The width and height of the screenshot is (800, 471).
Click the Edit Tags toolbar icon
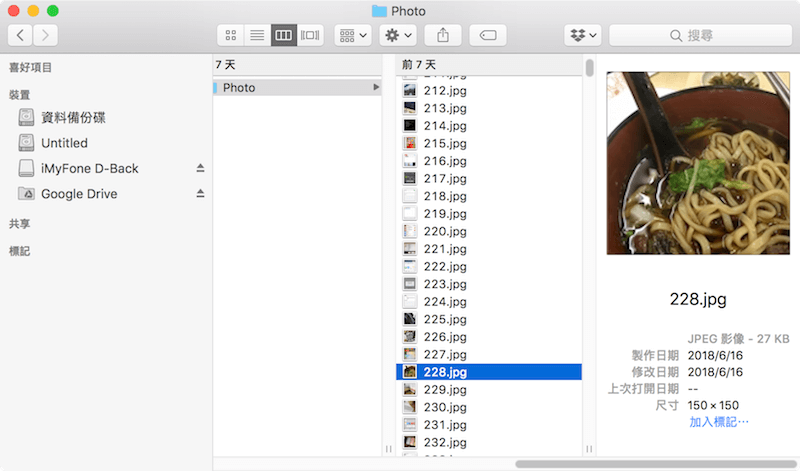click(x=487, y=35)
